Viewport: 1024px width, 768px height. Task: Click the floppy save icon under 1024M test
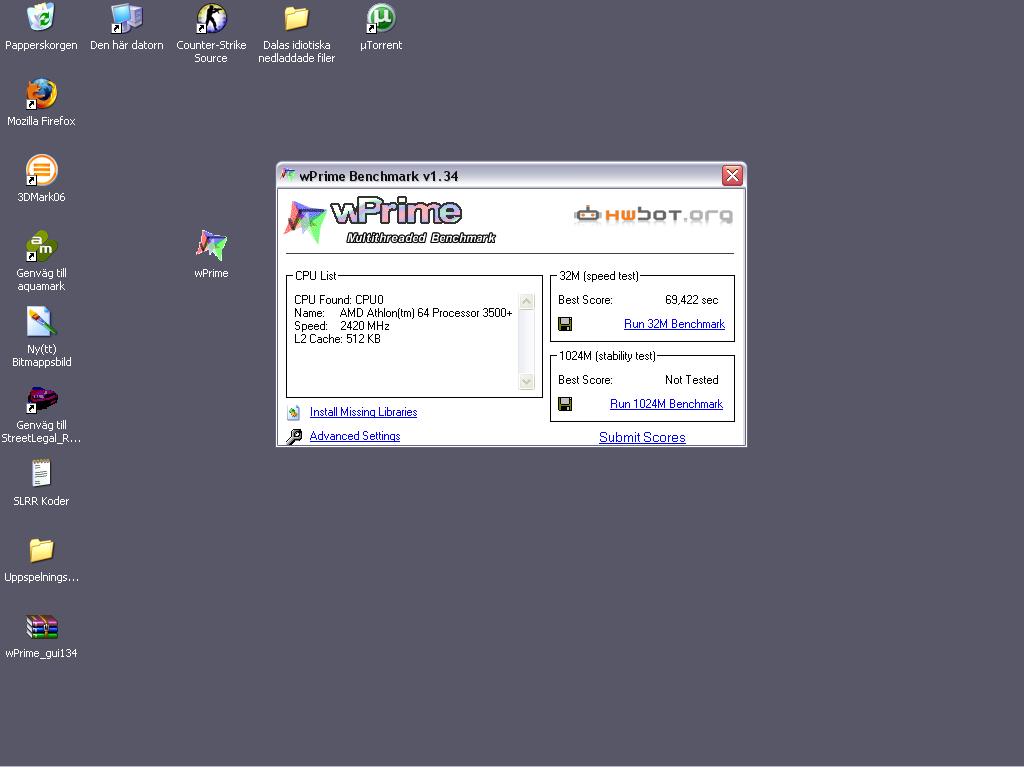pyautogui.click(x=565, y=404)
